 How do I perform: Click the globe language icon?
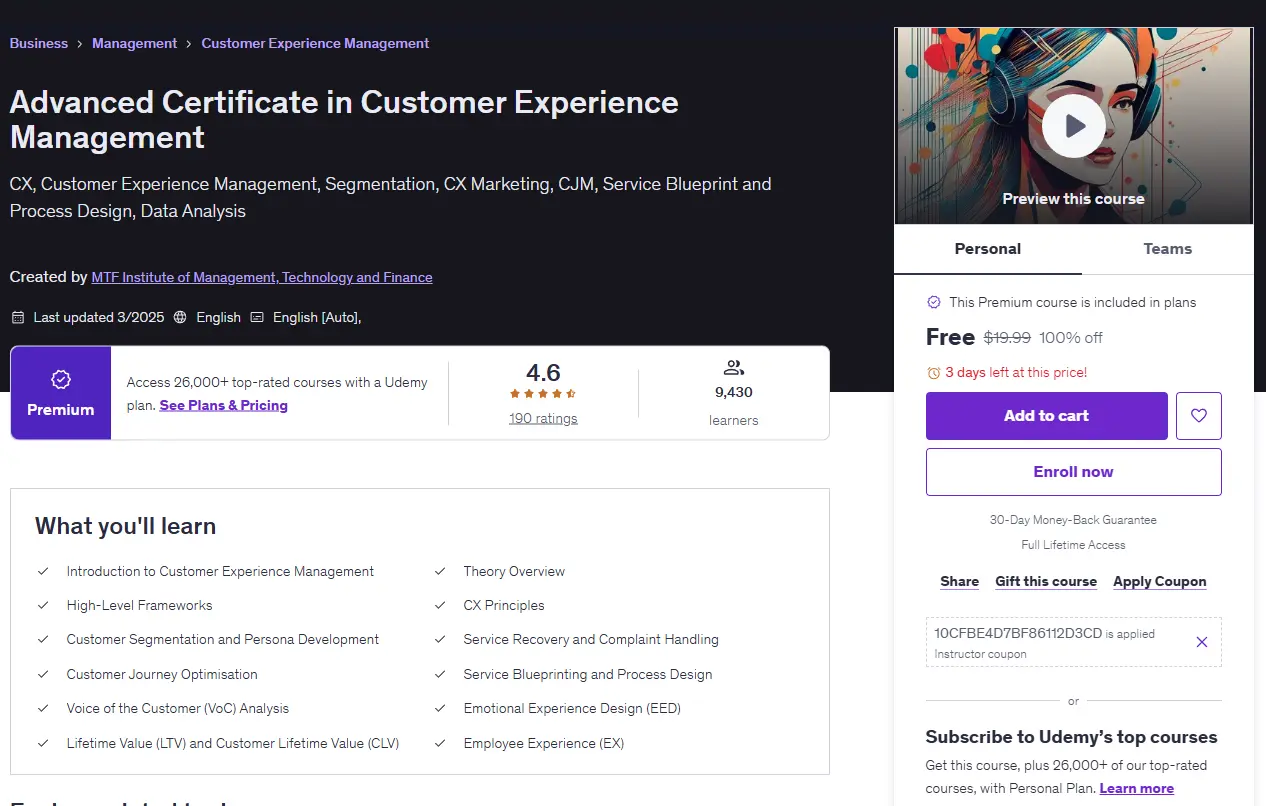coord(180,317)
